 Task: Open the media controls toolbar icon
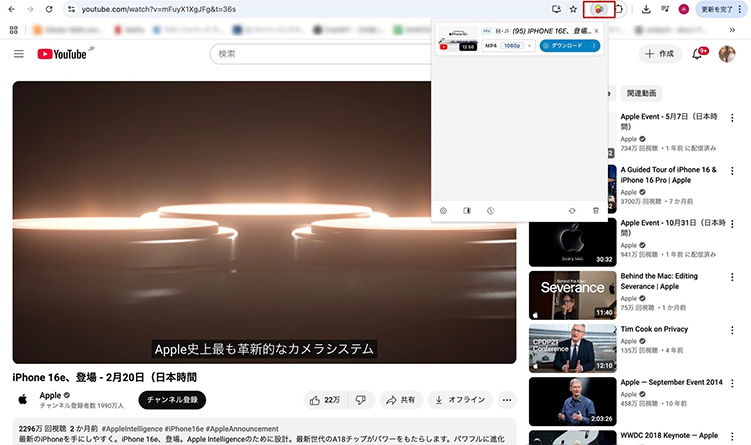(665, 9)
